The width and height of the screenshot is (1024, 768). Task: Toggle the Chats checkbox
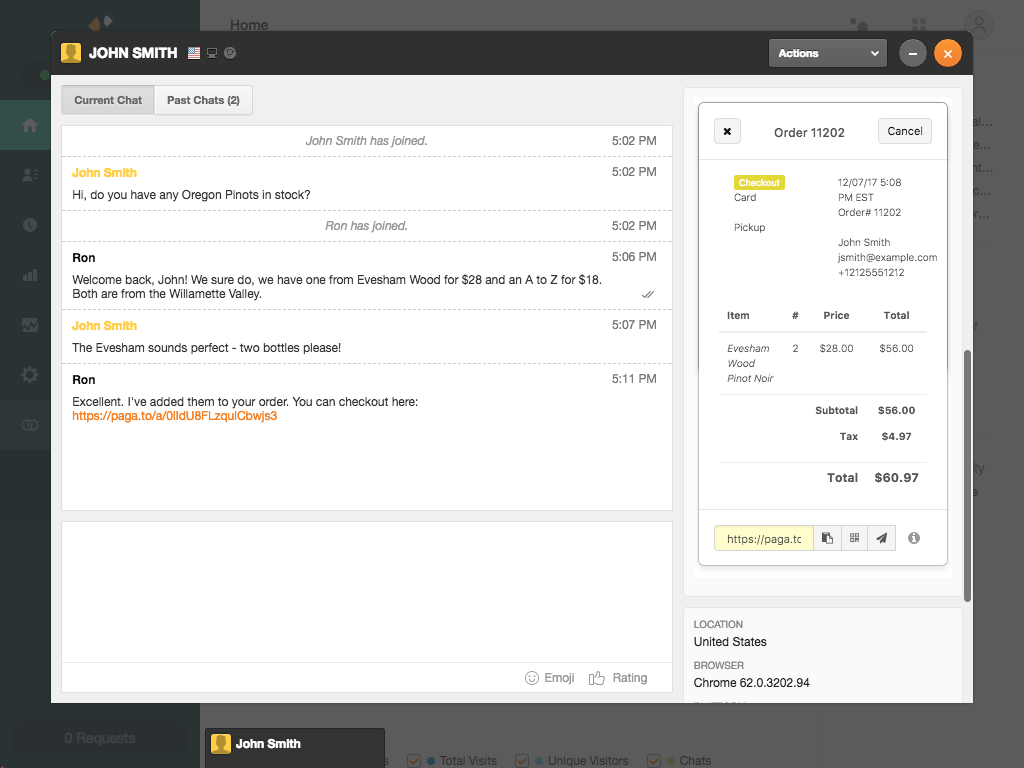point(654,761)
